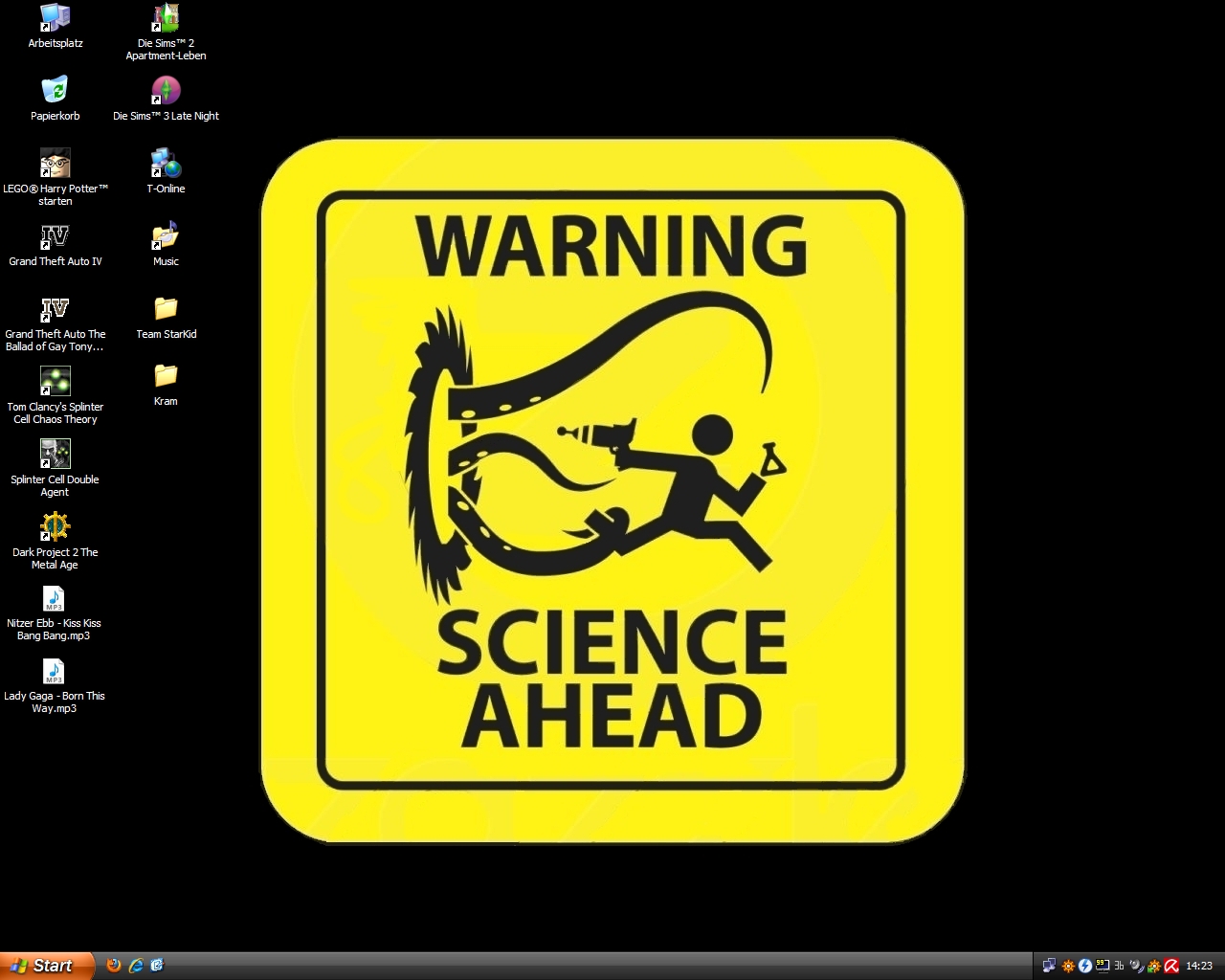
Task: Select Die Sims 2 Apartment-Leben shortcut
Action: point(166,18)
